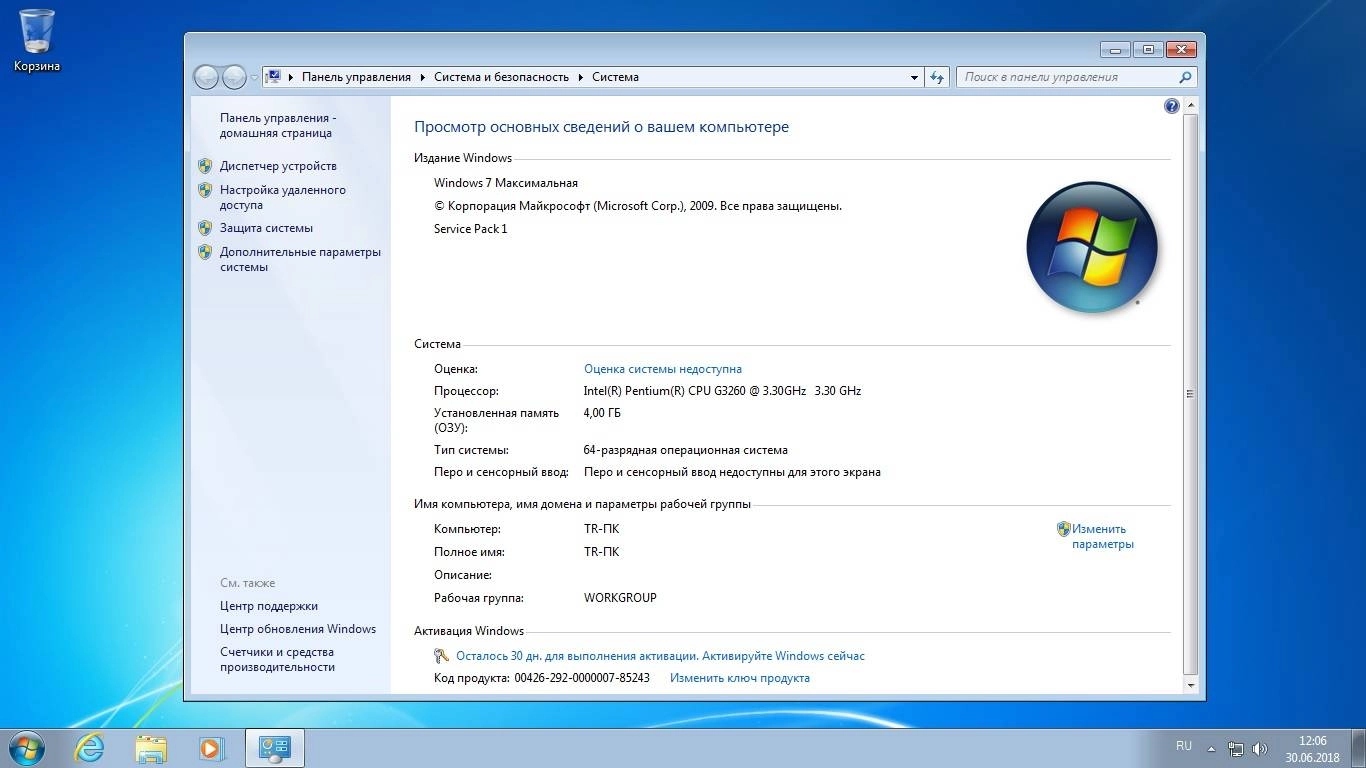Click Осталось 30 дн. activation link
The image size is (1366, 768).
(660, 656)
